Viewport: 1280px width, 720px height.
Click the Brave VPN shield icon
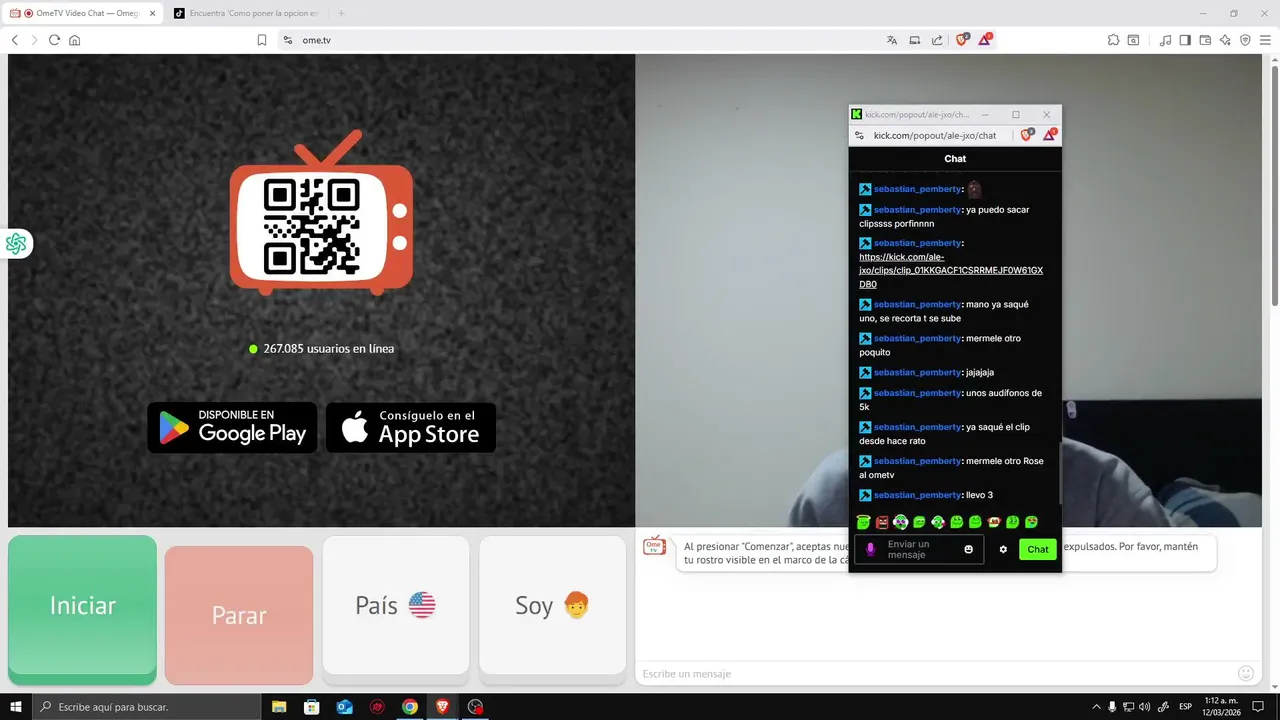[1245, 40]
